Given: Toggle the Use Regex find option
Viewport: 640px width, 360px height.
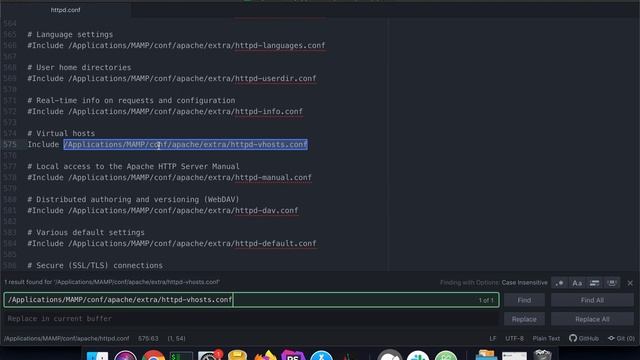Looking at the screenshot, I should click(x=559, y=283).
